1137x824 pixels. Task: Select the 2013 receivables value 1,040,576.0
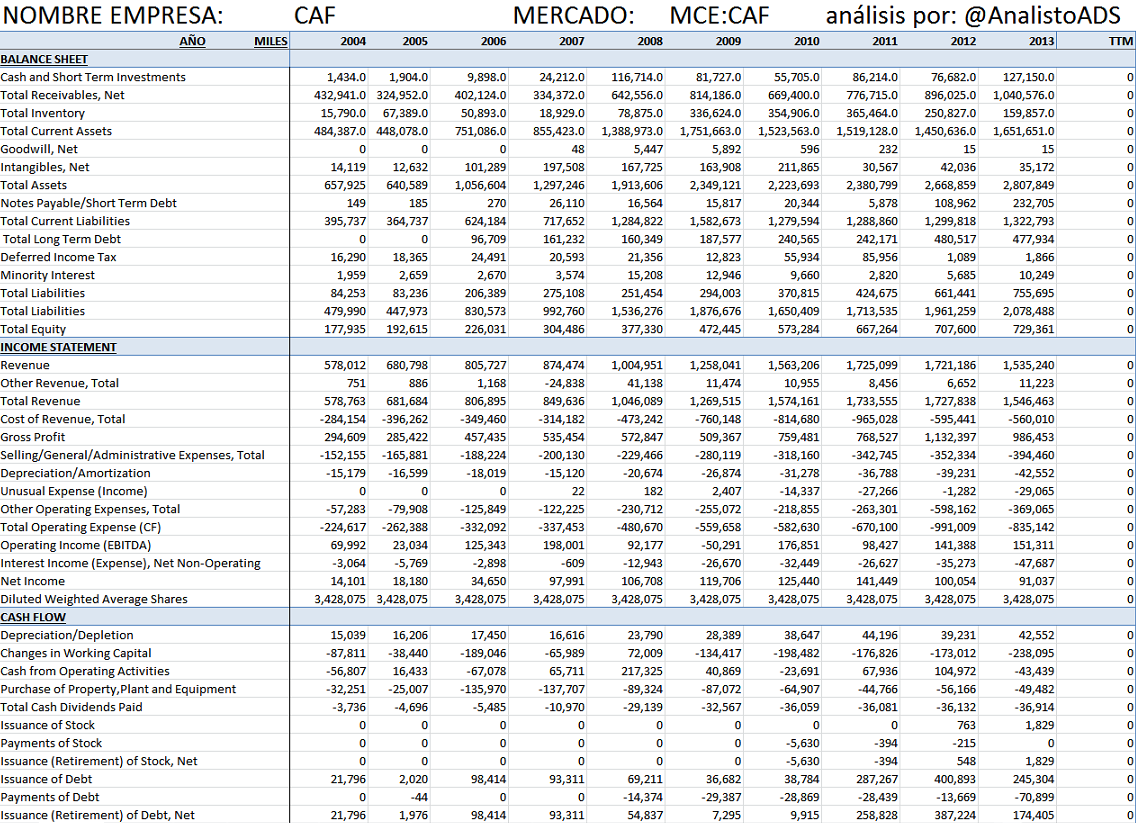[x=1024, y=95]
